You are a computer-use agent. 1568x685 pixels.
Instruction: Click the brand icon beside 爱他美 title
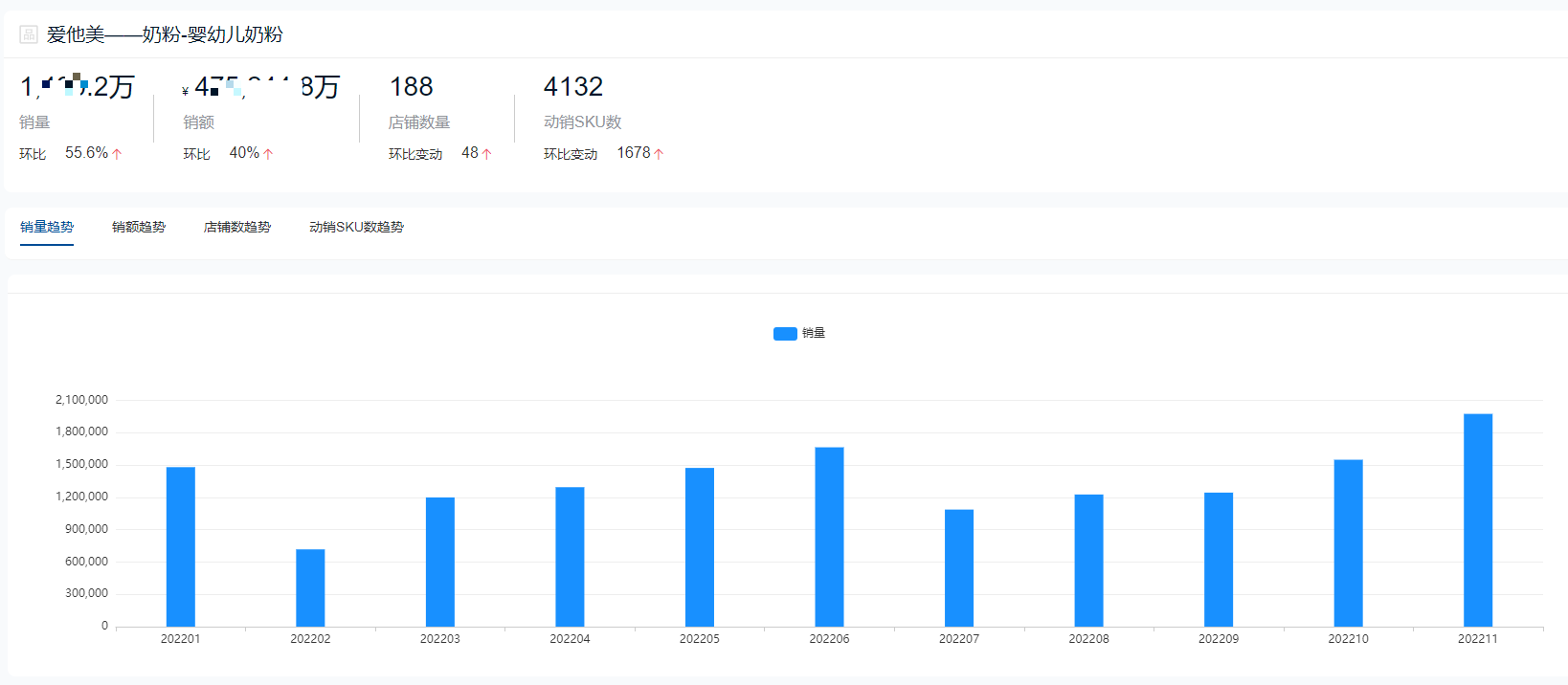(x=29, y=34)
